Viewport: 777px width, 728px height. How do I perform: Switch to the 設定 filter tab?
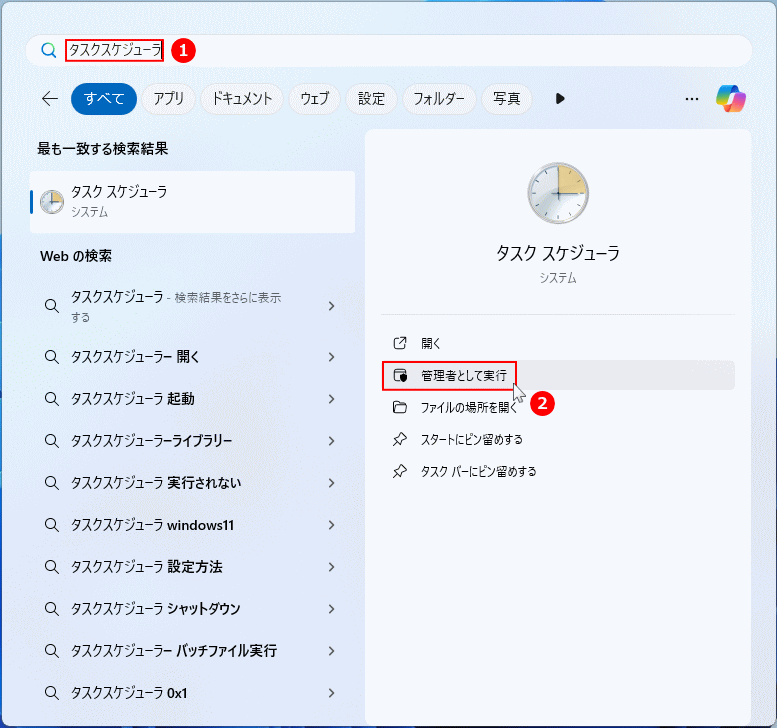pos(372,99)
